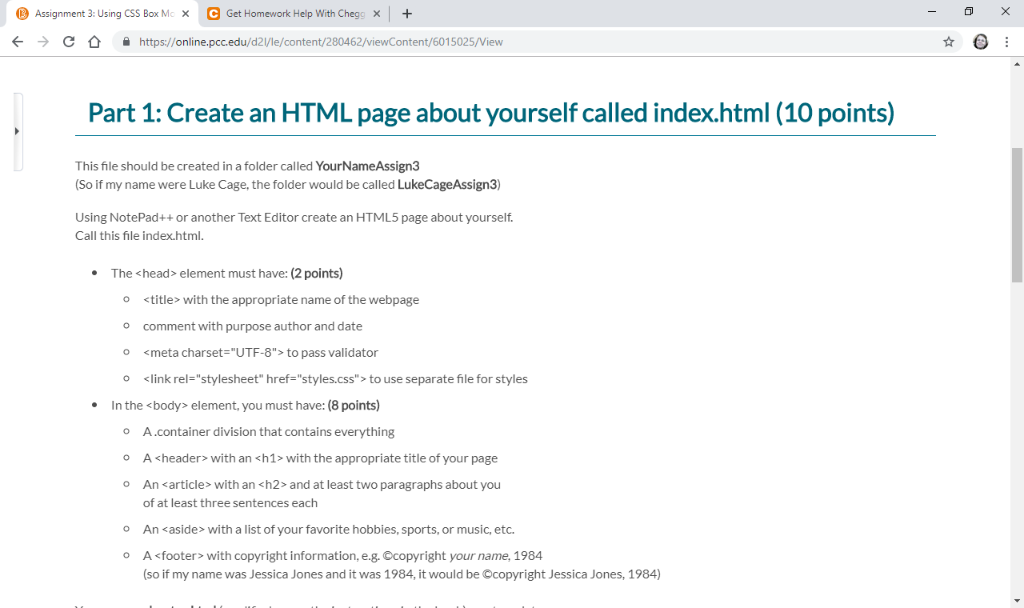This screenshot has width=1024, height=608.
Task: Click the forward navigation arrow
Action: (x=43, y=42)
